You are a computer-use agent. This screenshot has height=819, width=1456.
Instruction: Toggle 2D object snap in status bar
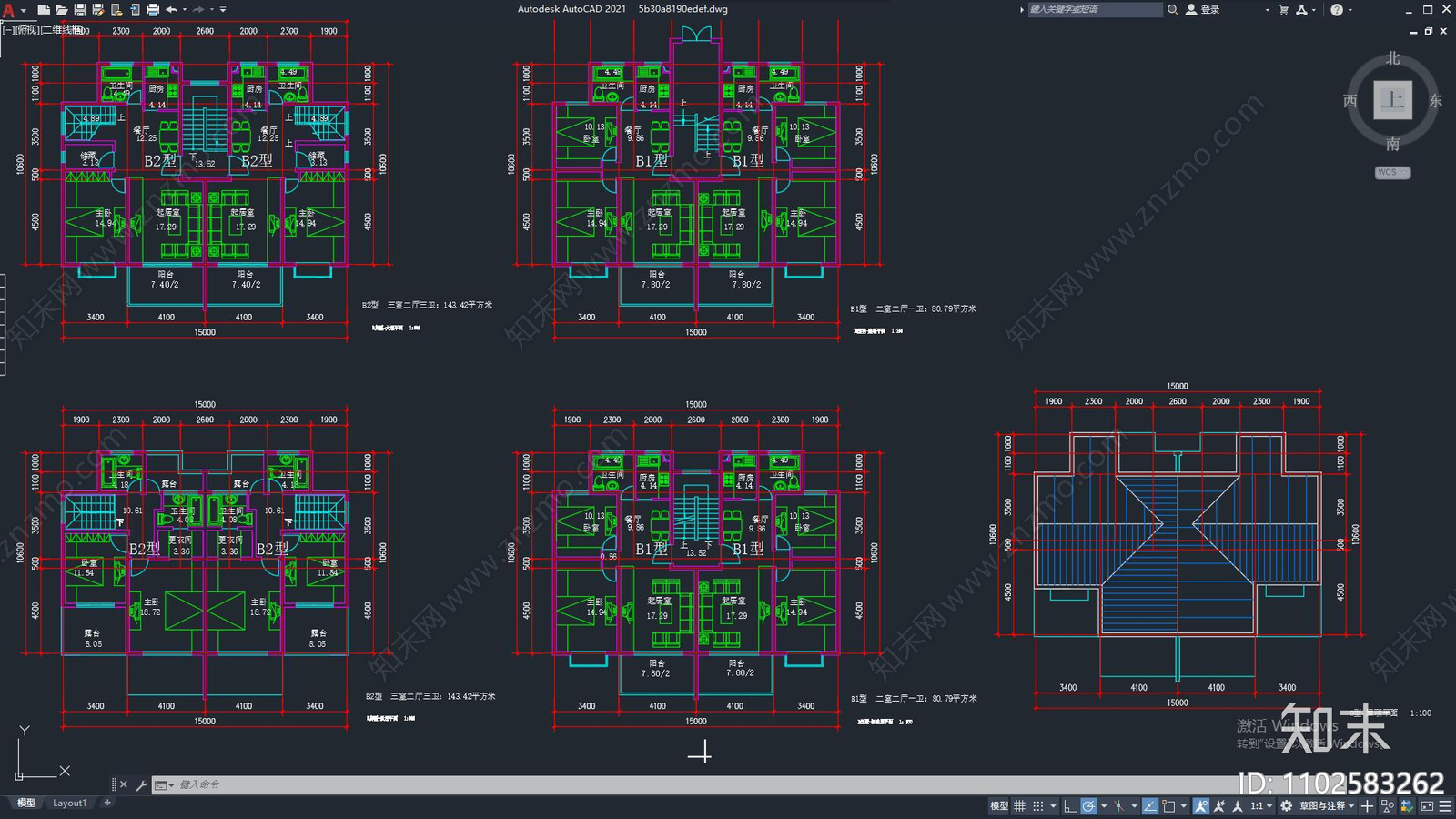tap(1168, 806)
